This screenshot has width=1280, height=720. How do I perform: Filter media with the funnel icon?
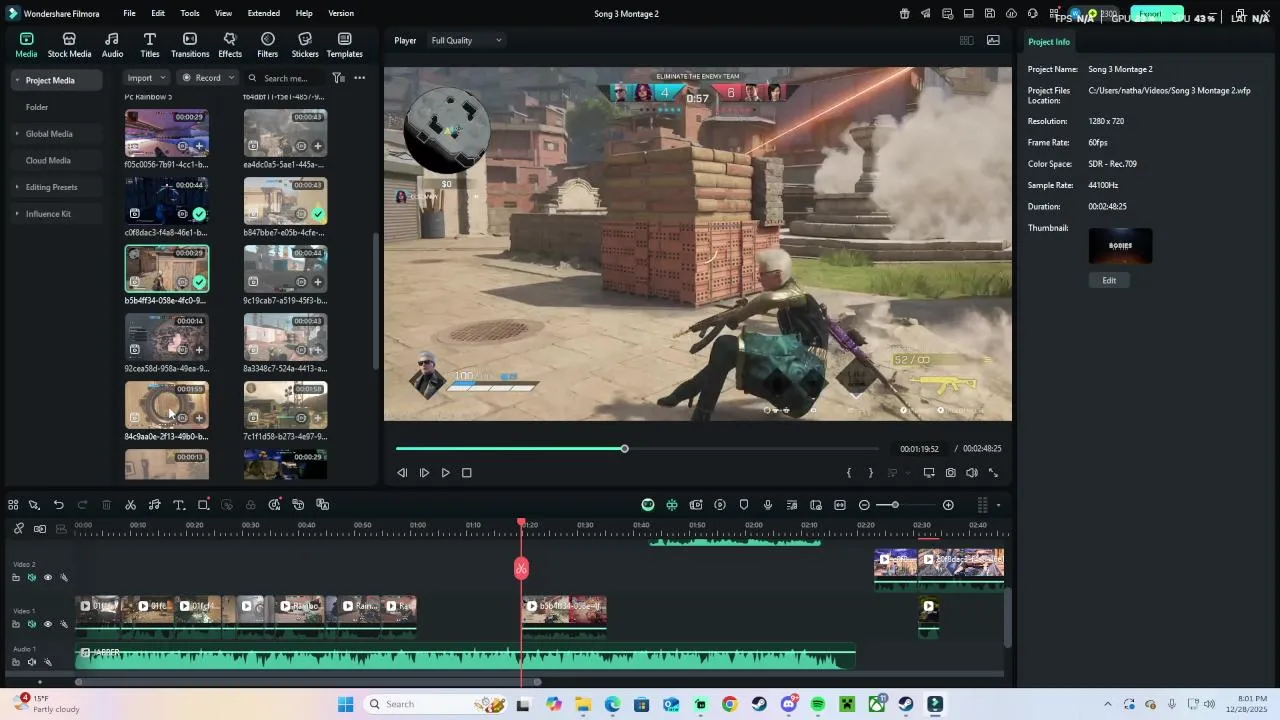click(338, 78)
